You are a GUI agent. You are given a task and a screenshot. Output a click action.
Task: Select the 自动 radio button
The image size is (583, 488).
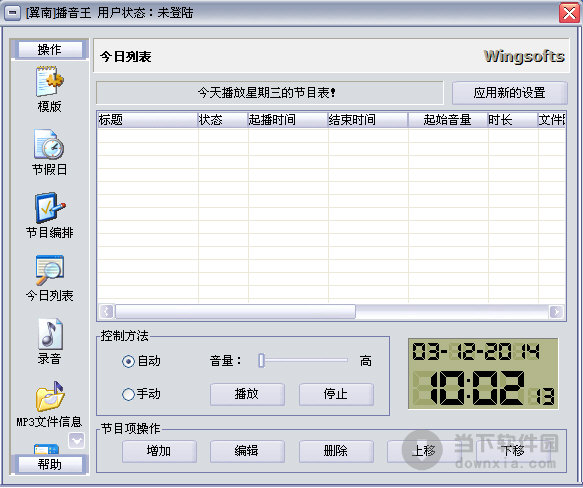[x=128, y=361]
